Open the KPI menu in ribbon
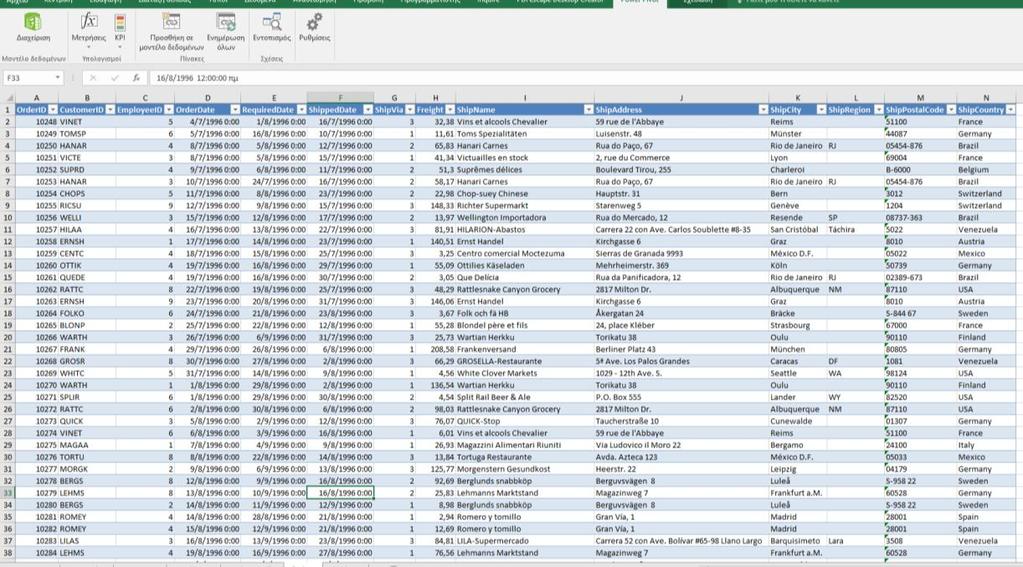The height and width of the screenshot is (567, 1023). (x=120, y=29)
